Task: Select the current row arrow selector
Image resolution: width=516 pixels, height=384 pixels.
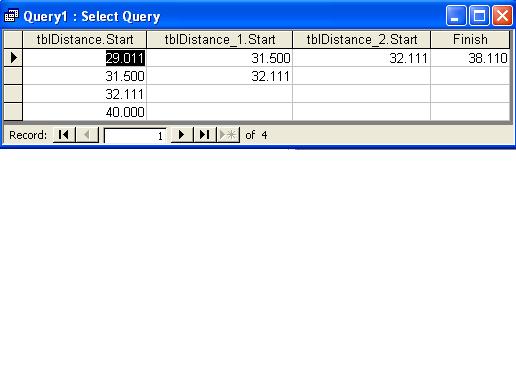Action: [13, 58]
